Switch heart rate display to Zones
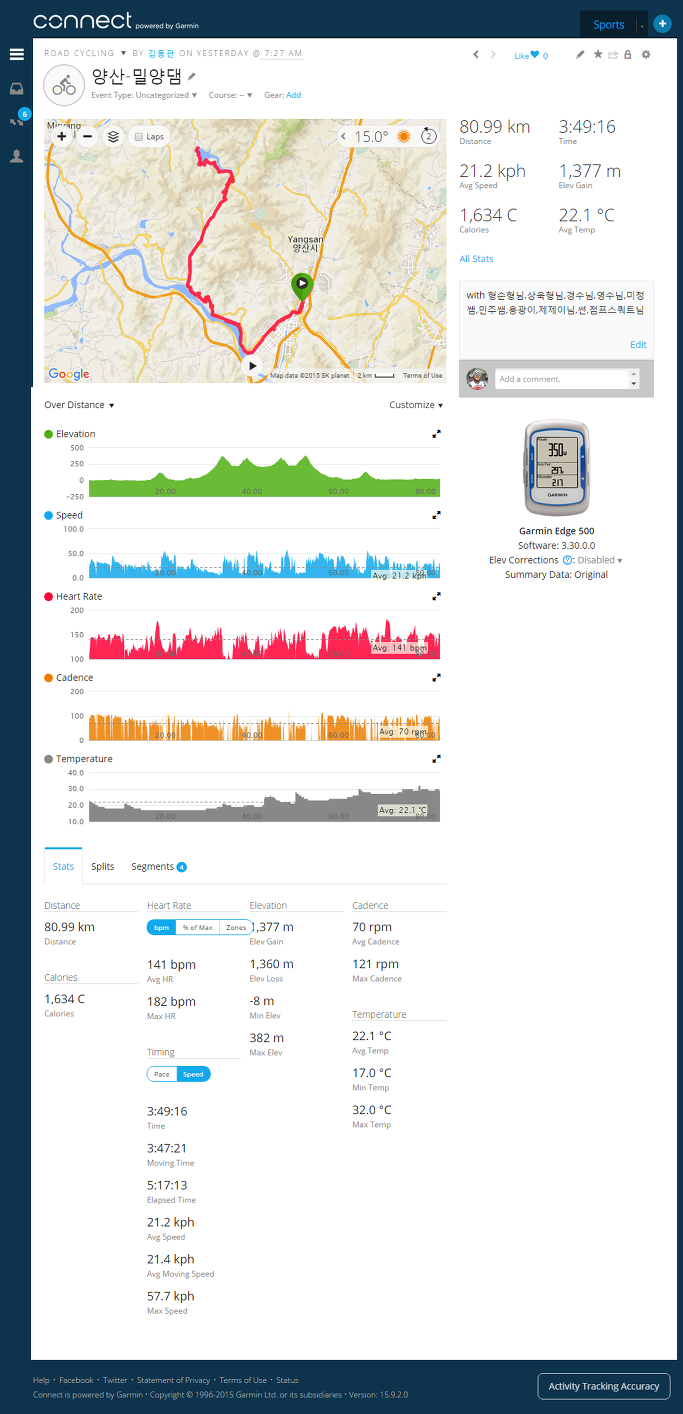 pyautogui.click(x=236, y=928)
